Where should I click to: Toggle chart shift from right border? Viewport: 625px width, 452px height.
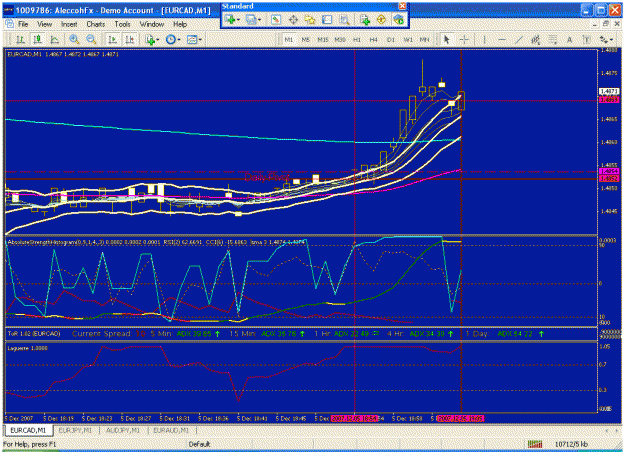(x=130, y=39)
